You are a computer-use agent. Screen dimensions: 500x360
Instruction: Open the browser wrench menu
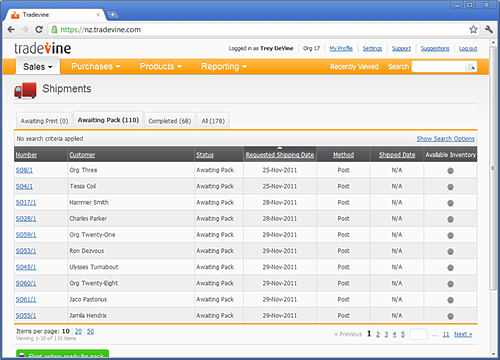pyautogui.click(x=489, y=30)
